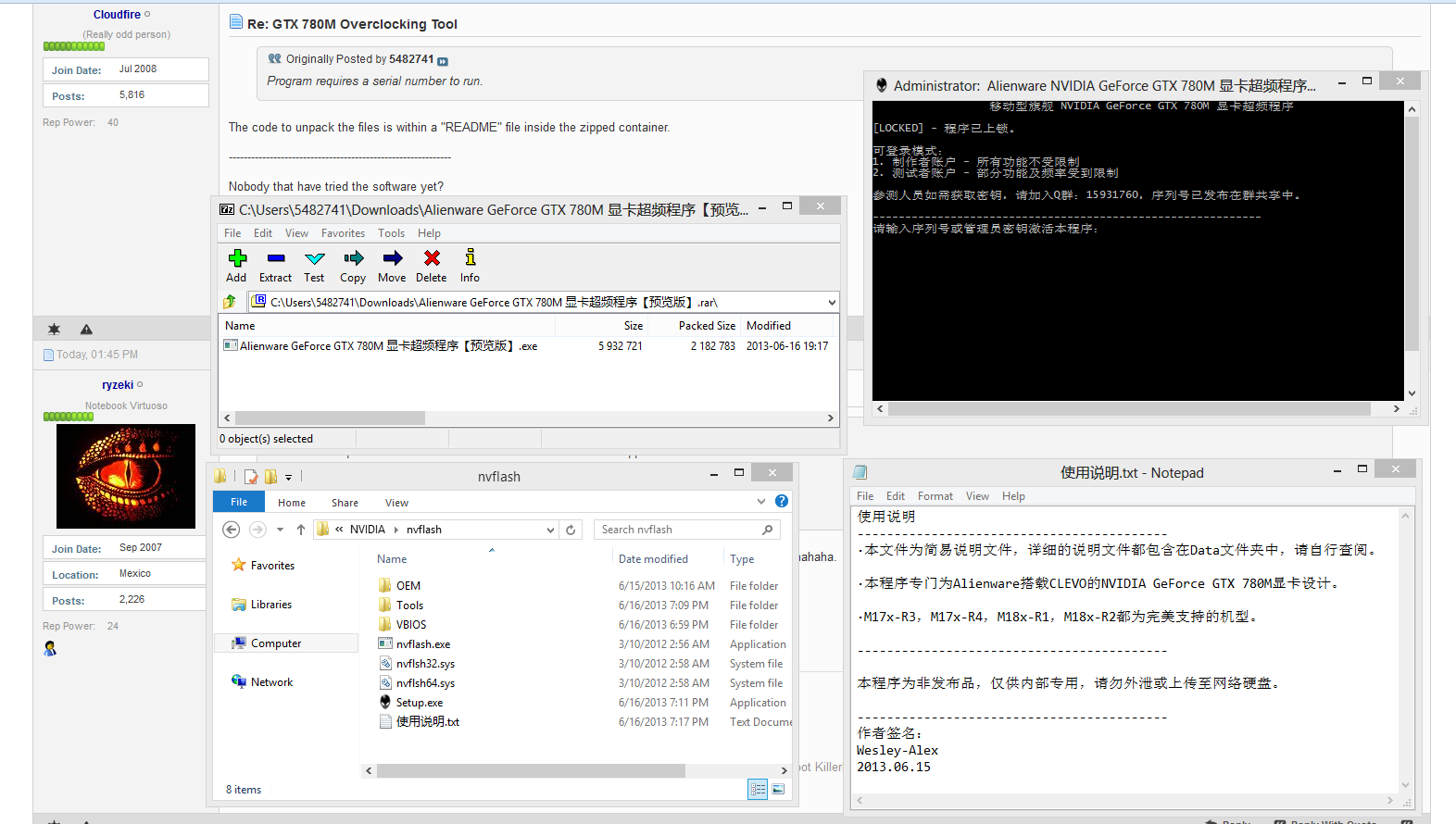Click the console window's horizontal scrollbar thumb
The image size is (1456, 824).
[x=1129, y=408]
